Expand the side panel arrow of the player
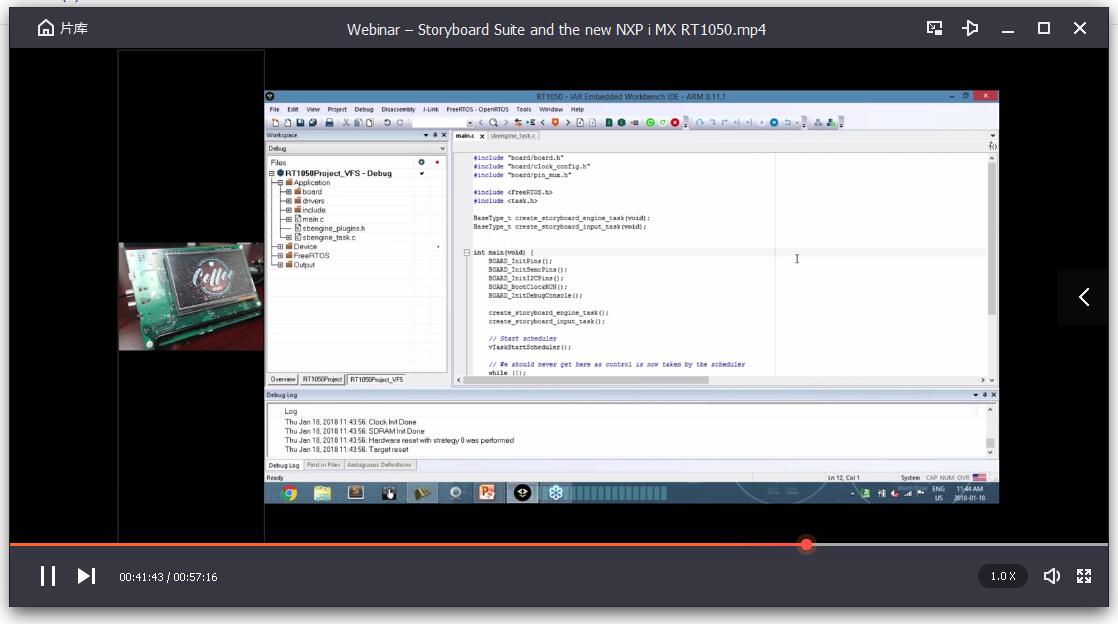Image resolution: width=1118 pixels, height=624 pixels. [x=1084, y=297]
